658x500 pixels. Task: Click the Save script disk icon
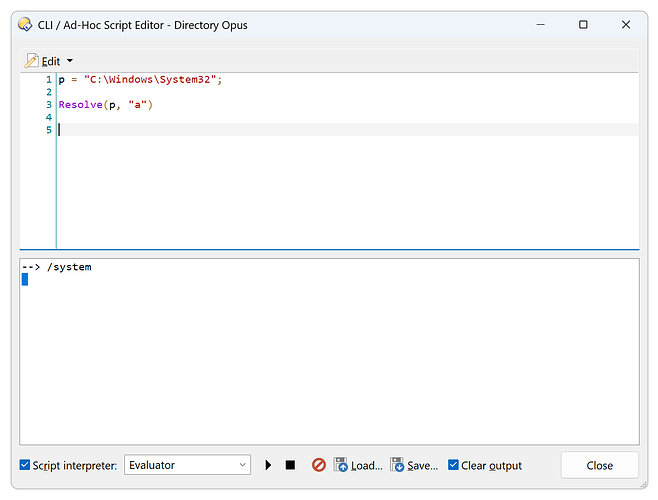(x=397, y=465)
